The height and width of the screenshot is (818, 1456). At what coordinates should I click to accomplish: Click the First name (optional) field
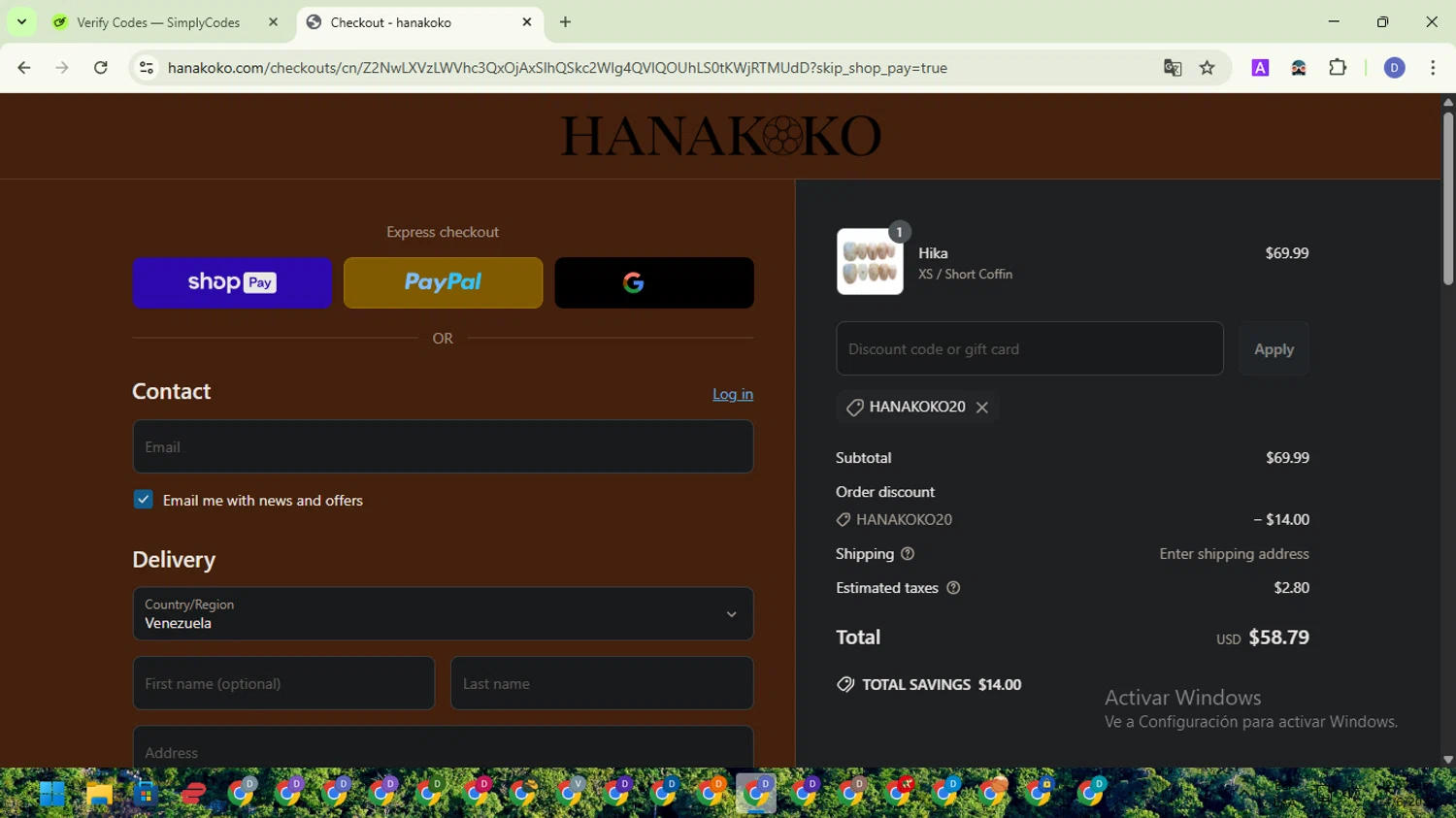(x=283, y=683)
